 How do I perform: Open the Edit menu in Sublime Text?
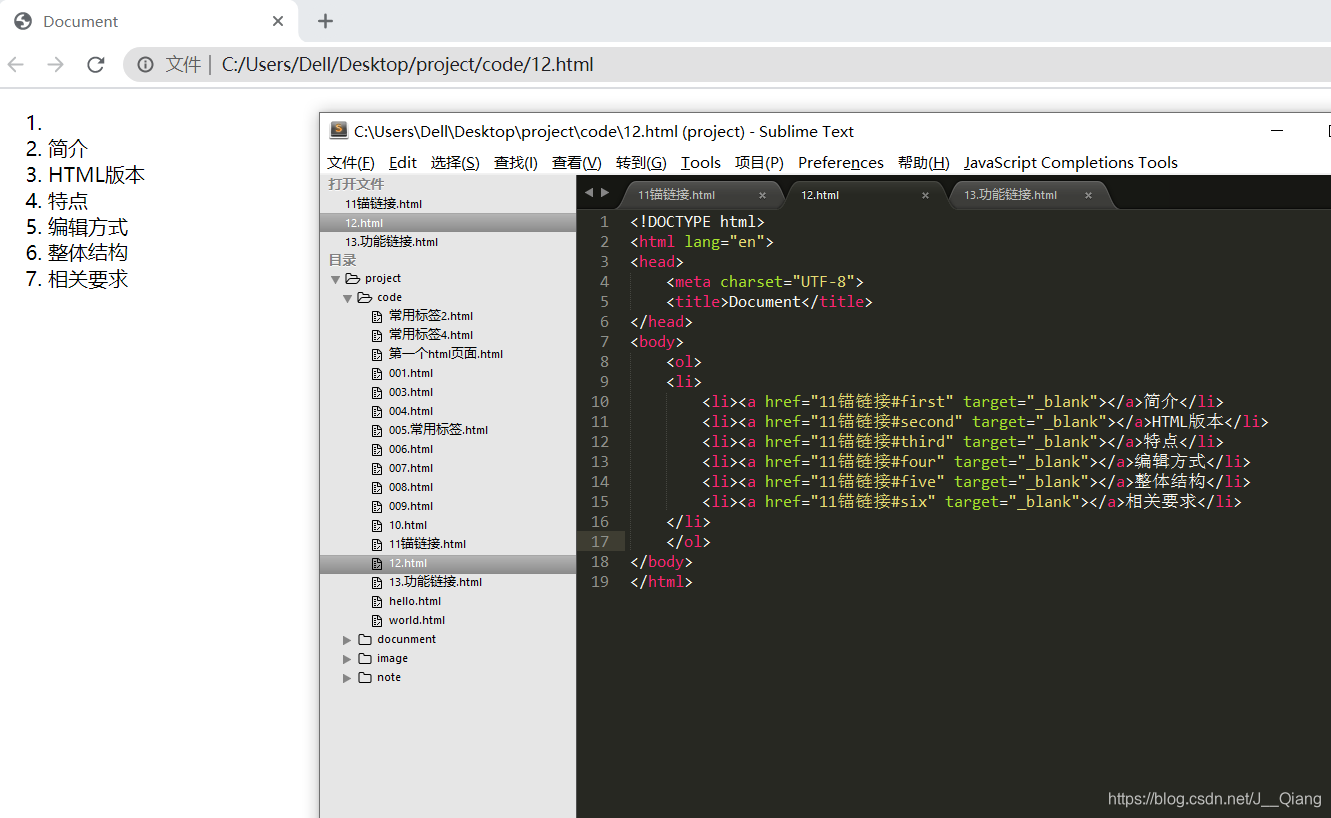(x=403, y=162)
